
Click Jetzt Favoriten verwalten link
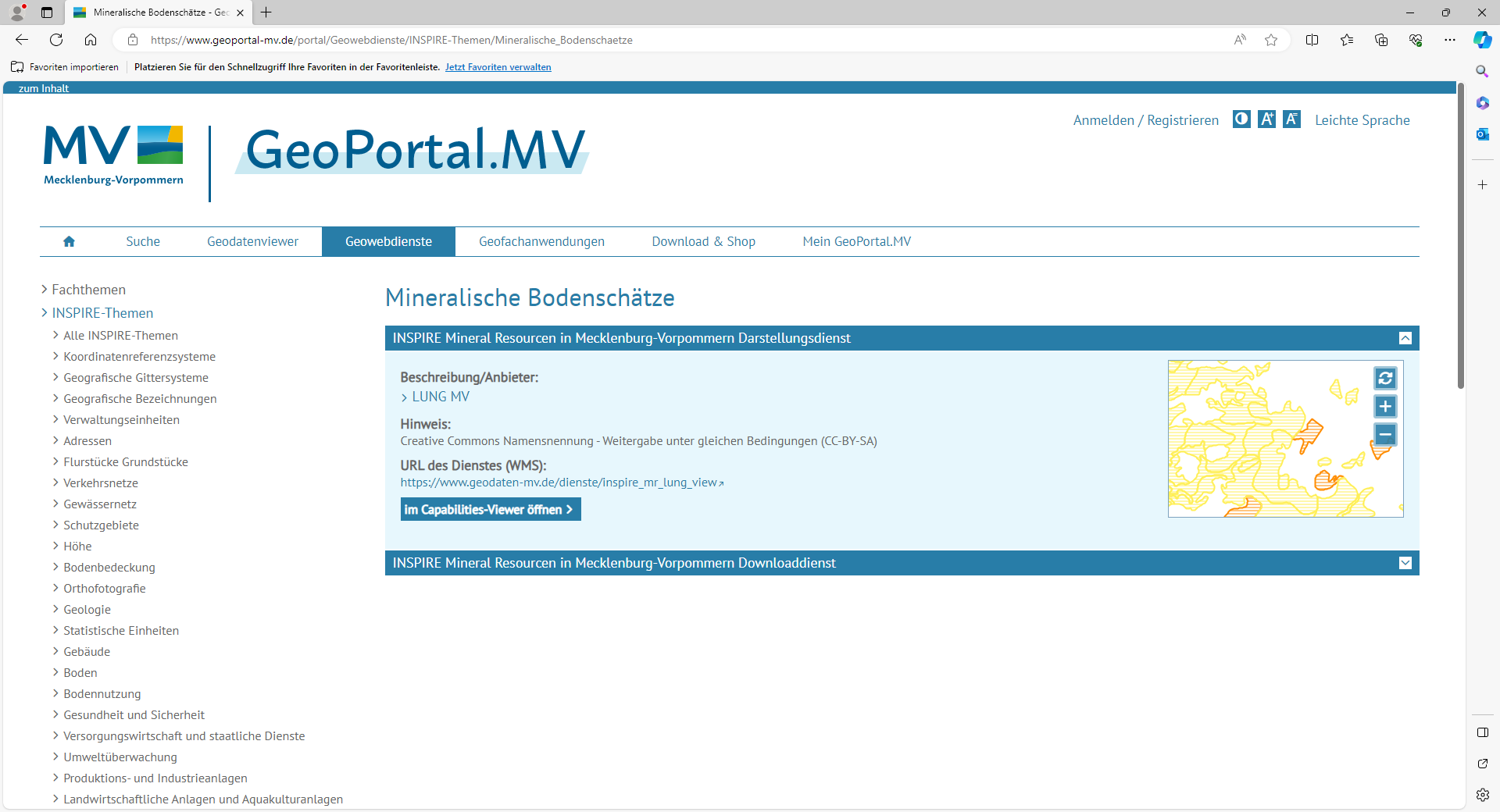click(x=498, y=67)
